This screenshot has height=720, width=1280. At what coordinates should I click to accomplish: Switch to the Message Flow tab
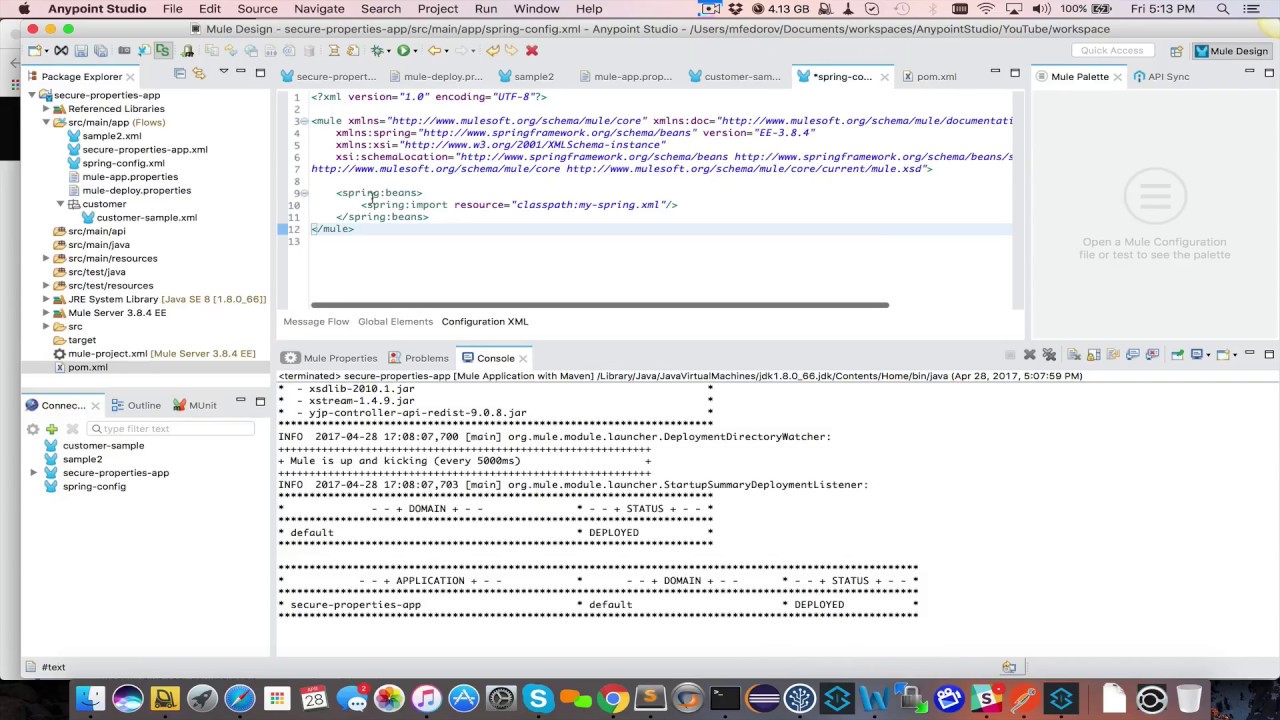point(316,322)
